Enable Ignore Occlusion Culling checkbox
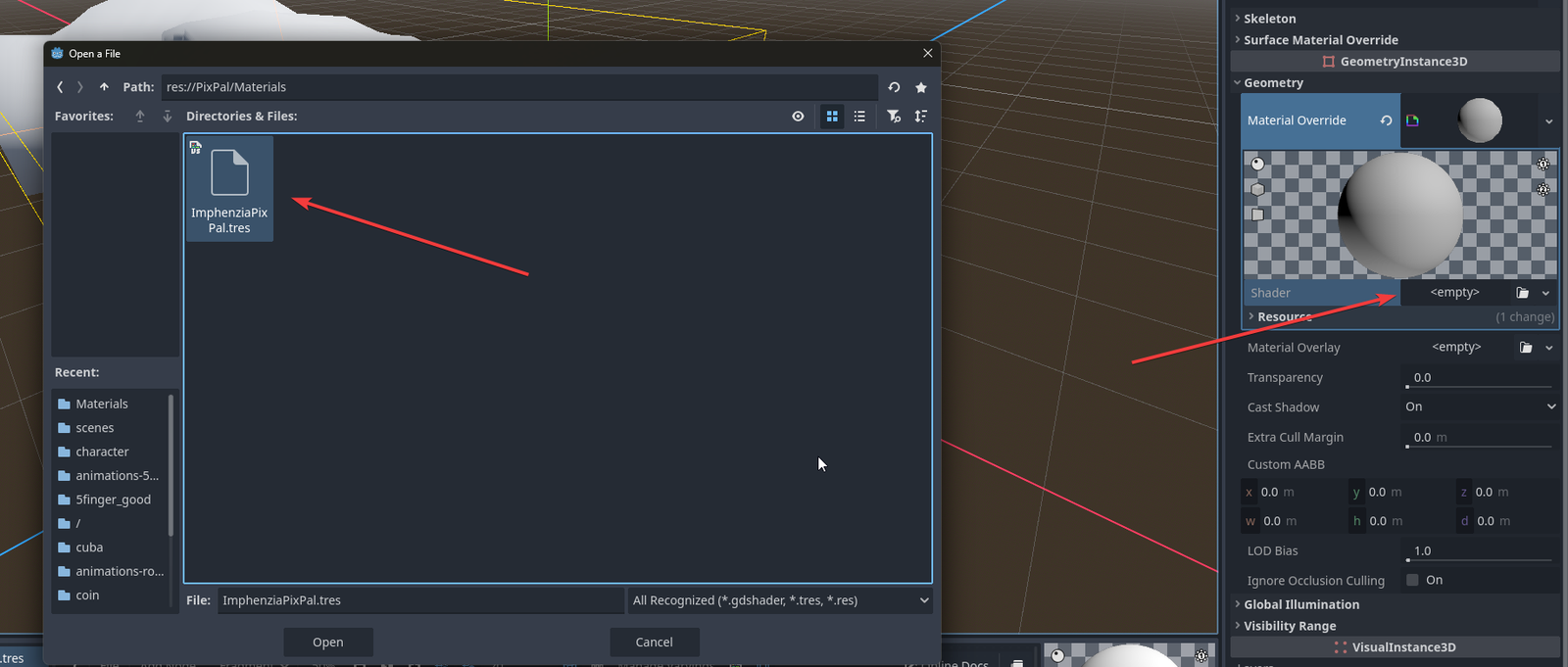 [x=1412, y=580]
